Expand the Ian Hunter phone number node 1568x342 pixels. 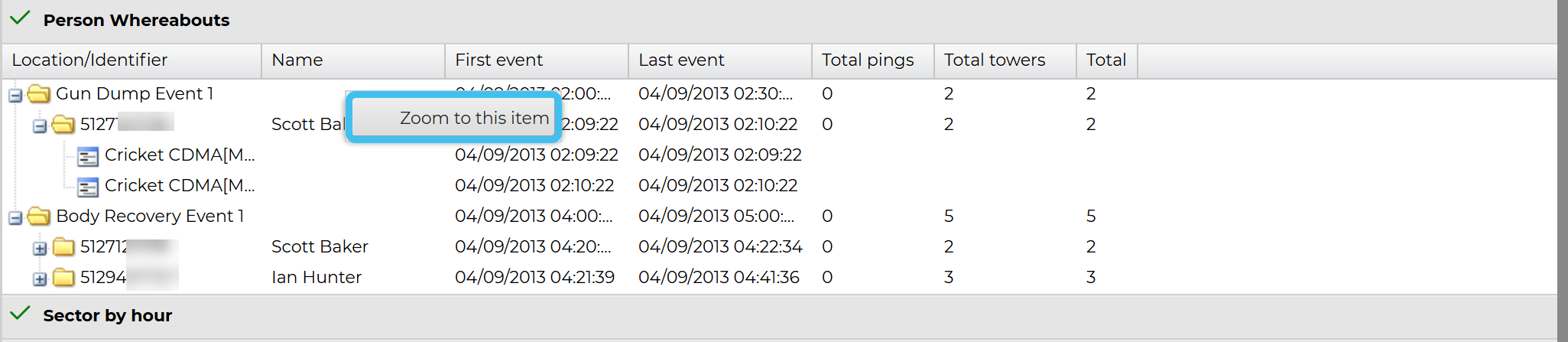[40, 279]
